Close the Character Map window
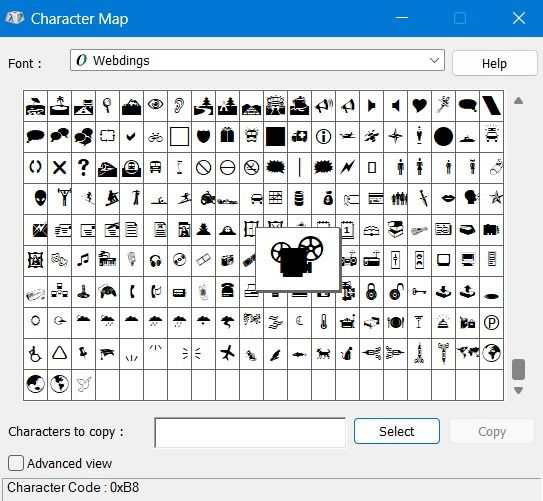 519,18
